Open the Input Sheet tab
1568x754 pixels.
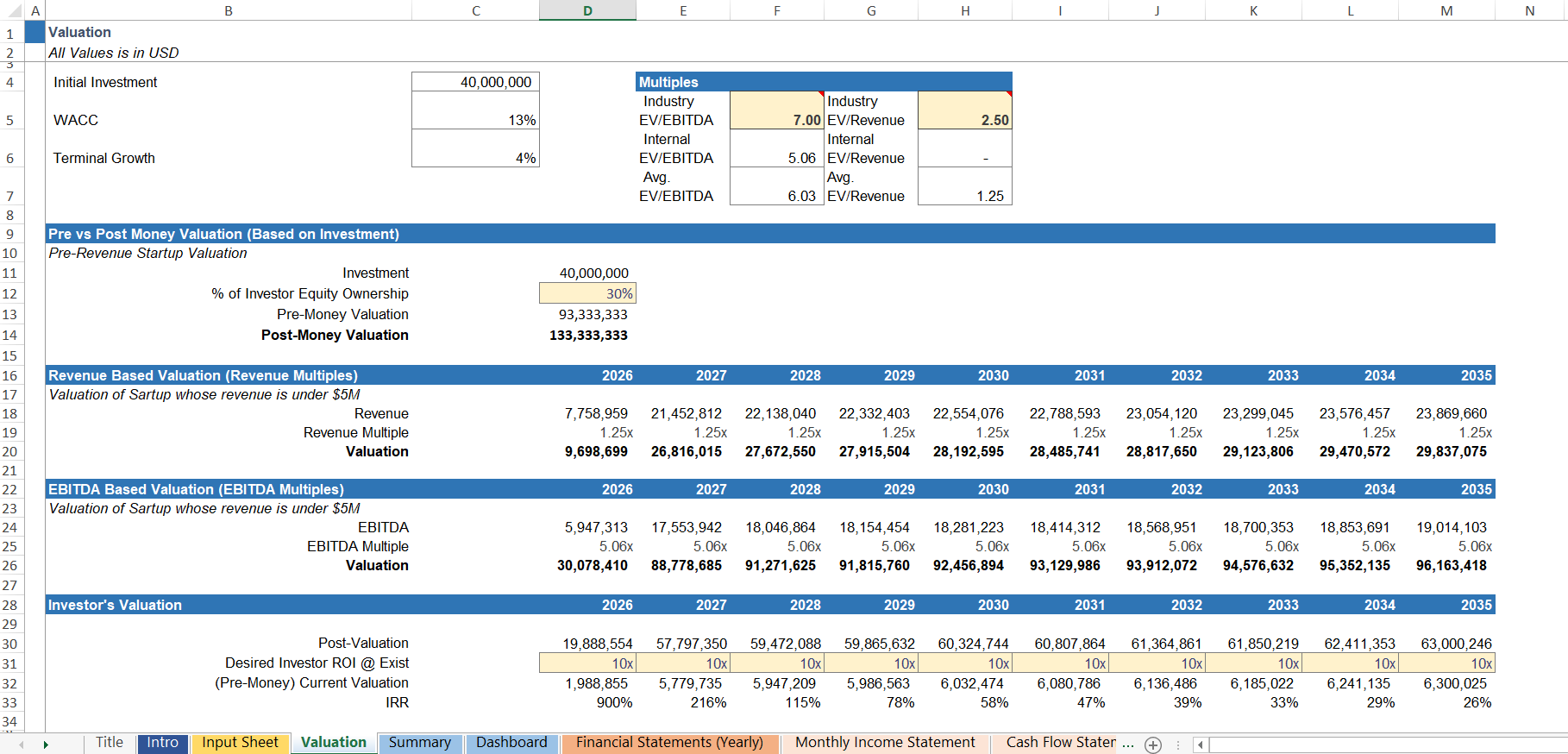240,743
